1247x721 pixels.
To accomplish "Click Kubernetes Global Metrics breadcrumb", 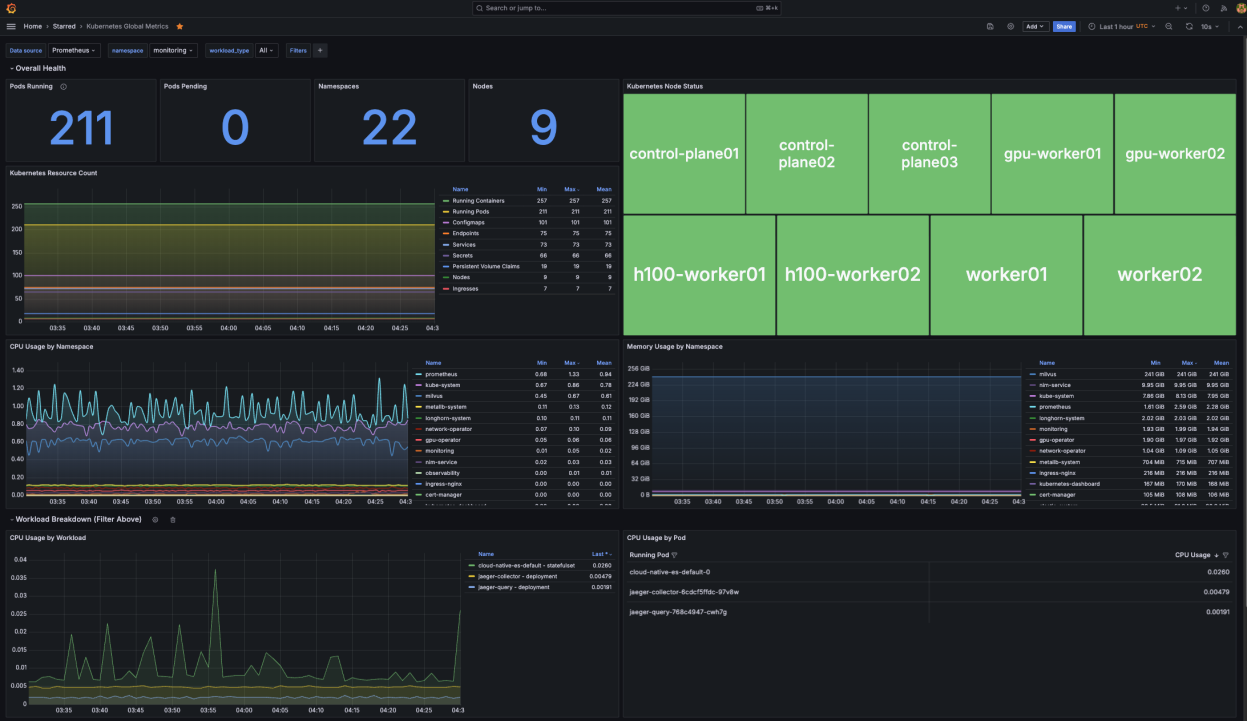I will pyautogui.click(x=128, y=26).
